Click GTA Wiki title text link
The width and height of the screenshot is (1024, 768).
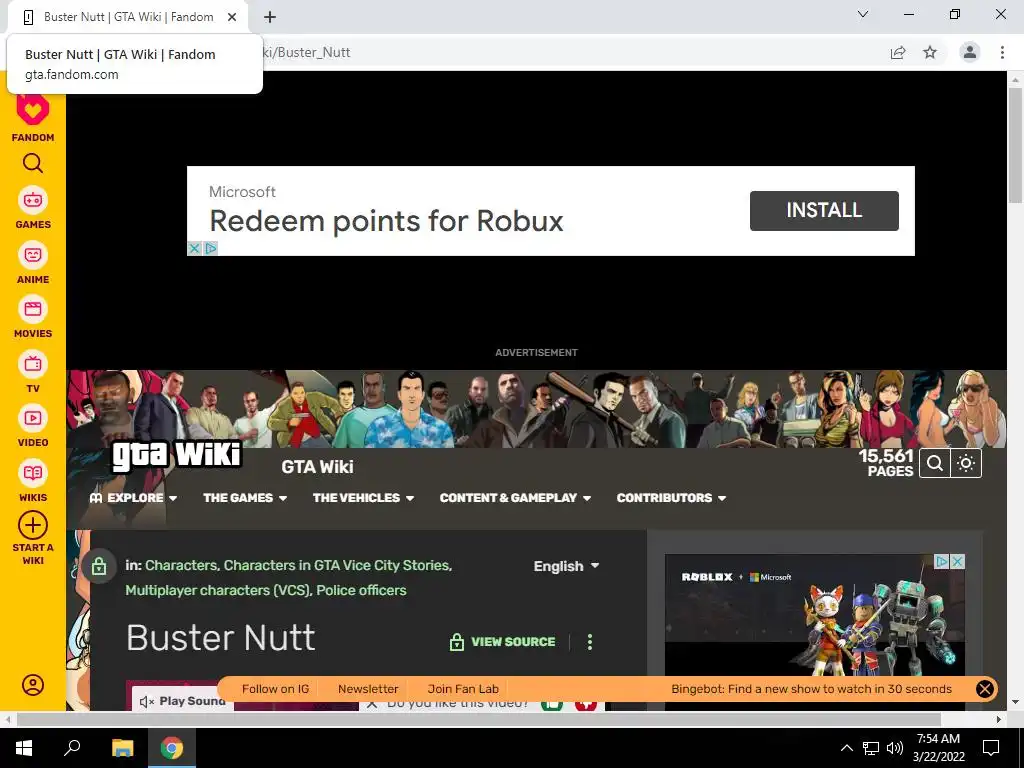click(x=317, y=467)
